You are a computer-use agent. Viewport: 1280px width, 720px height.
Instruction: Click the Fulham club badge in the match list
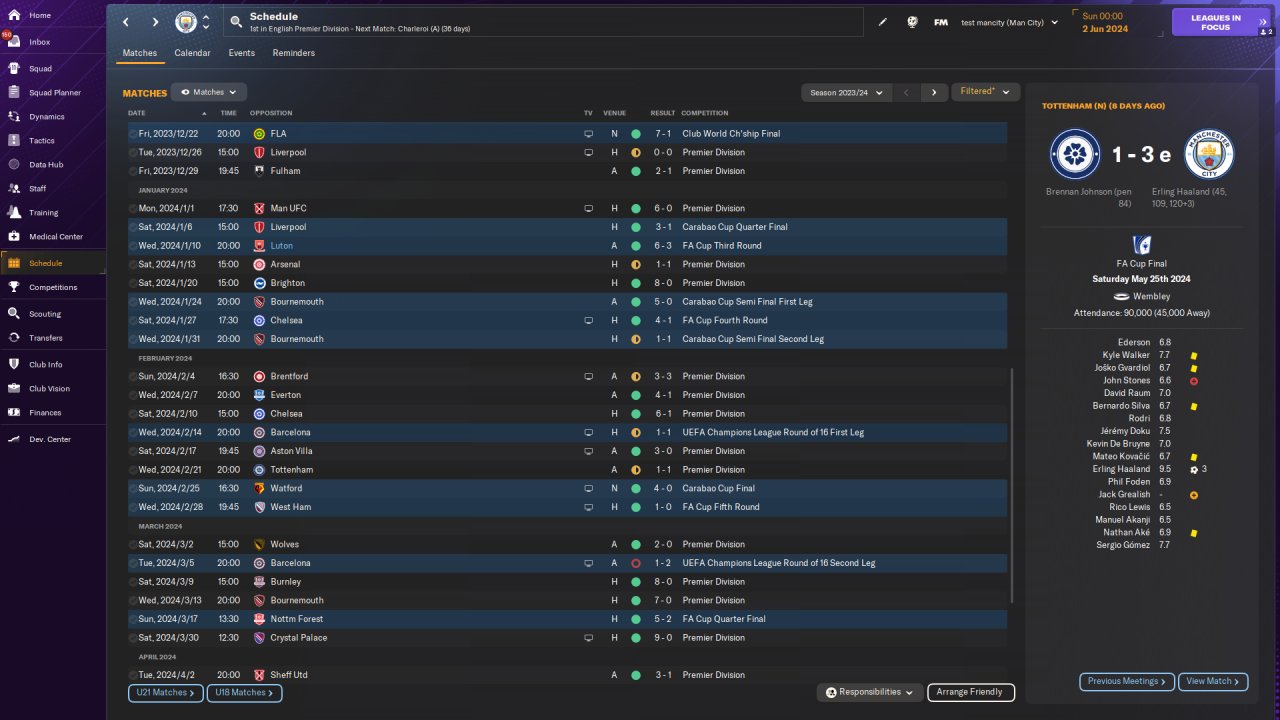coord(259,171)
